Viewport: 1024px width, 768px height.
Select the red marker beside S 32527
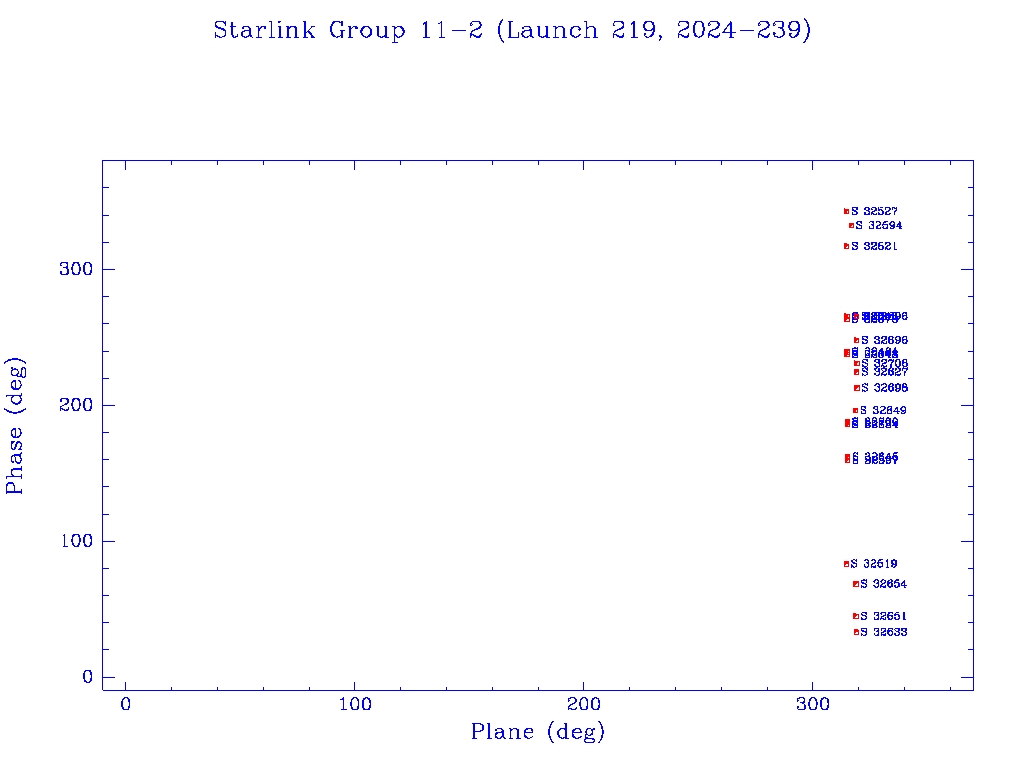click(x=846, y=211)
